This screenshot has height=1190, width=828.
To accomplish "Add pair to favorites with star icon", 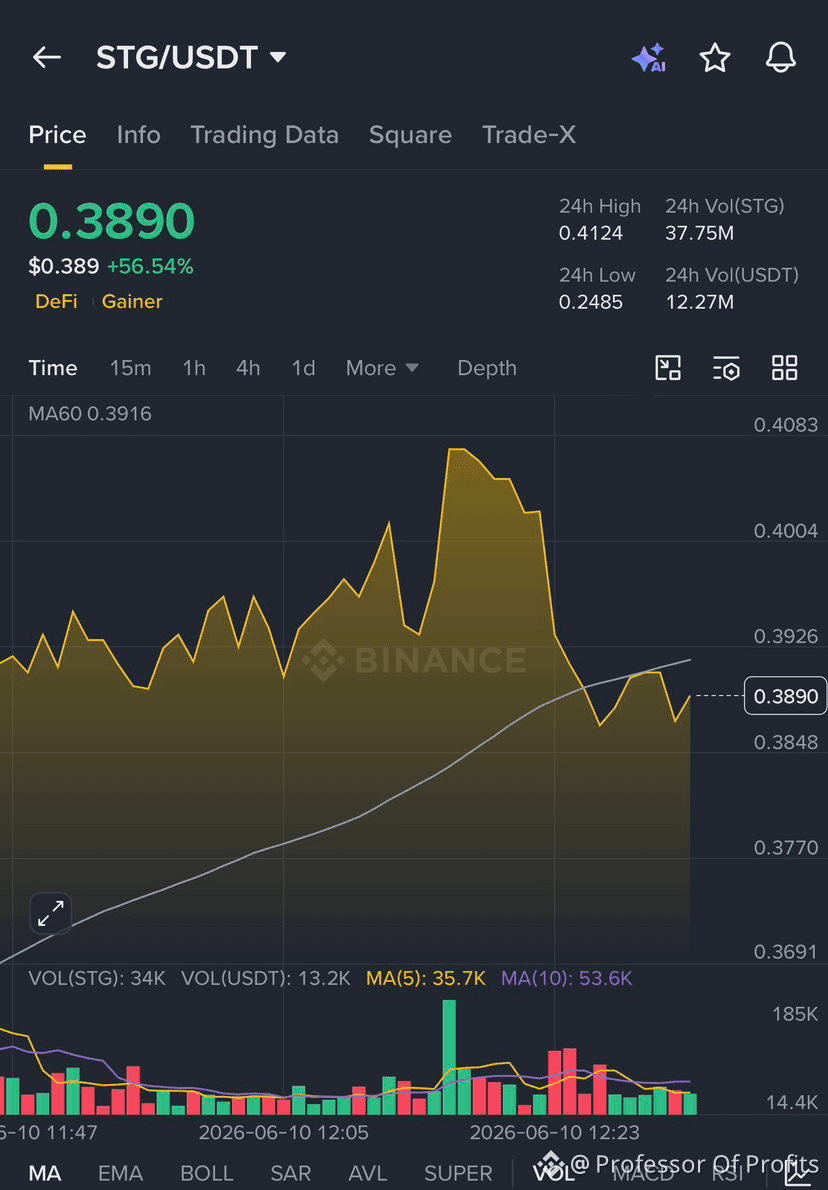I will pyautogui.click(x=714, y=58).
